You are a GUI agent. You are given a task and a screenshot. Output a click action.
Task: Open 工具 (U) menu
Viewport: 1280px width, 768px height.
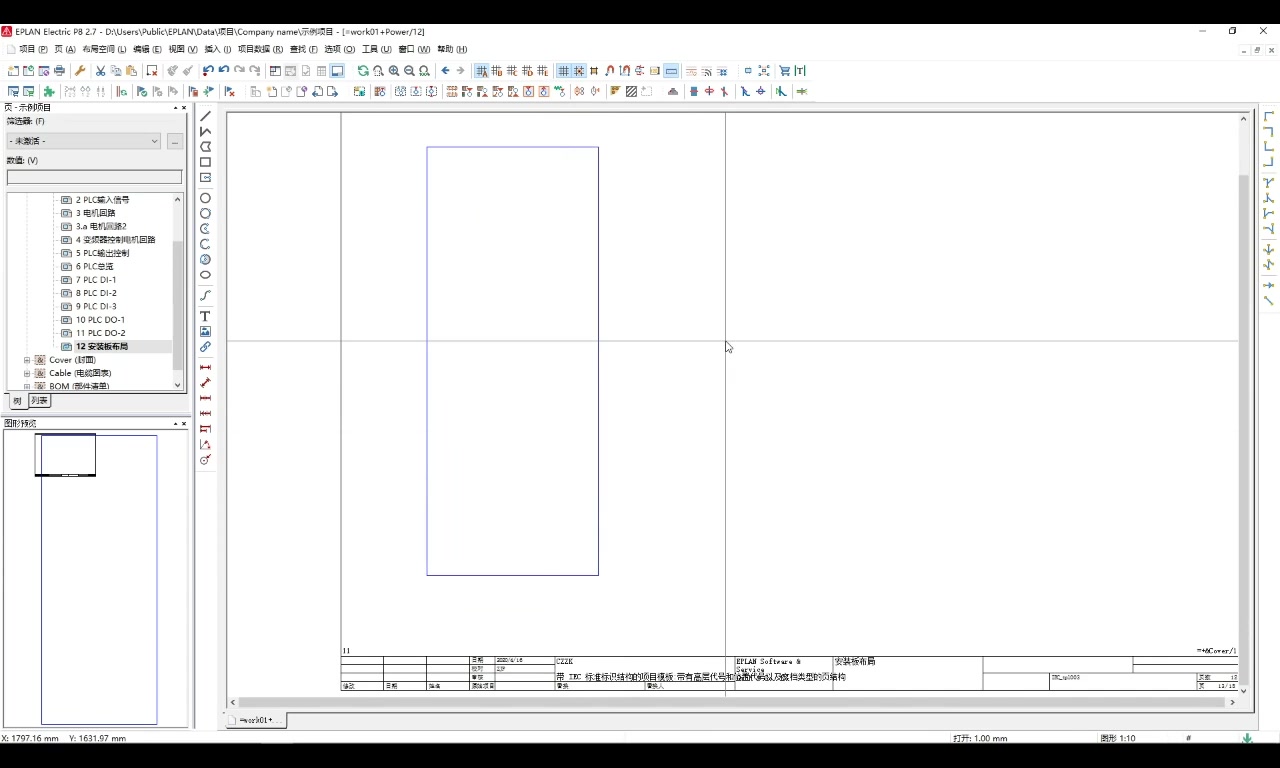pos(376,49)
